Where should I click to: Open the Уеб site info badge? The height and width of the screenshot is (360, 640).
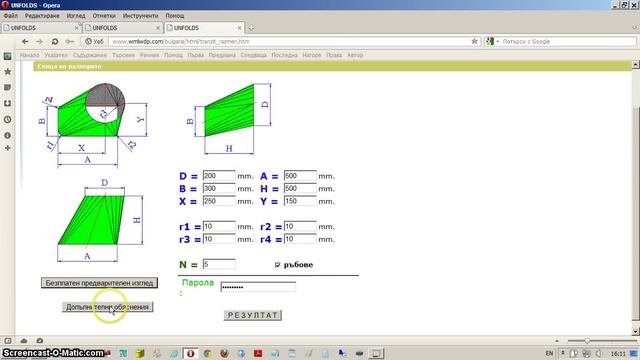coord(94,41)
